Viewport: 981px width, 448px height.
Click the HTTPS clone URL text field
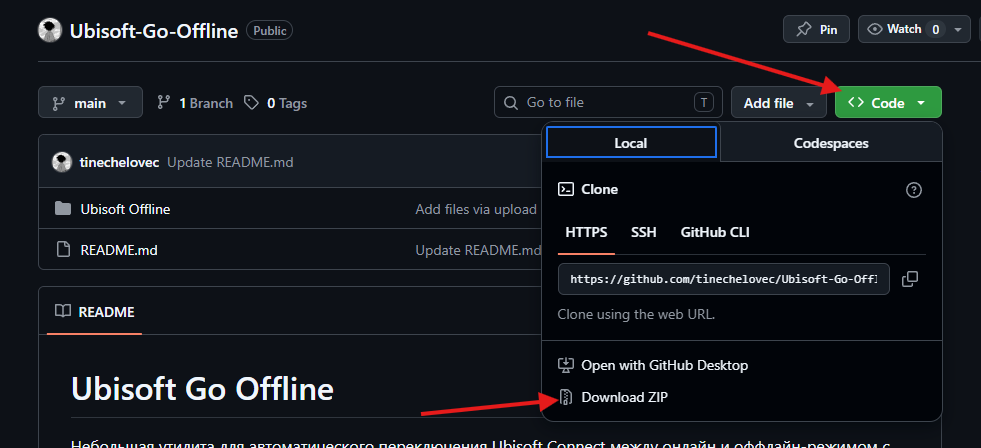pos(724,279)
